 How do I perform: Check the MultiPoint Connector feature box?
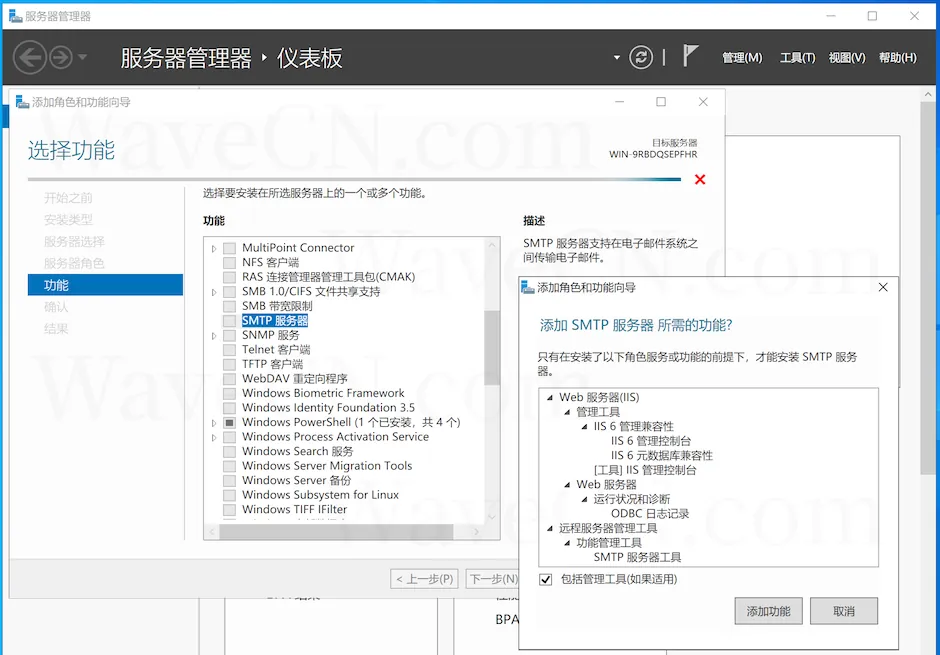pos(229,248)
